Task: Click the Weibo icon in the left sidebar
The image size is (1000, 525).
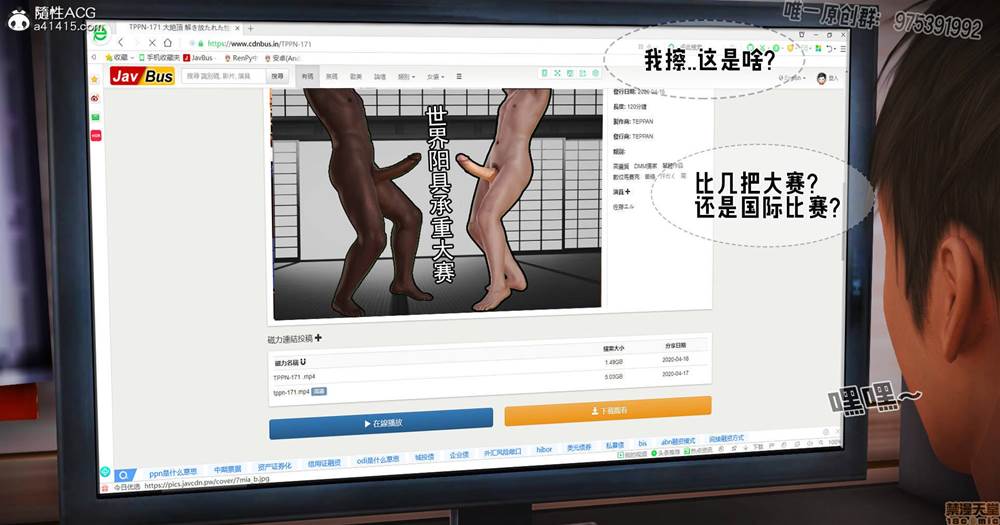Action: coord(95,98)
